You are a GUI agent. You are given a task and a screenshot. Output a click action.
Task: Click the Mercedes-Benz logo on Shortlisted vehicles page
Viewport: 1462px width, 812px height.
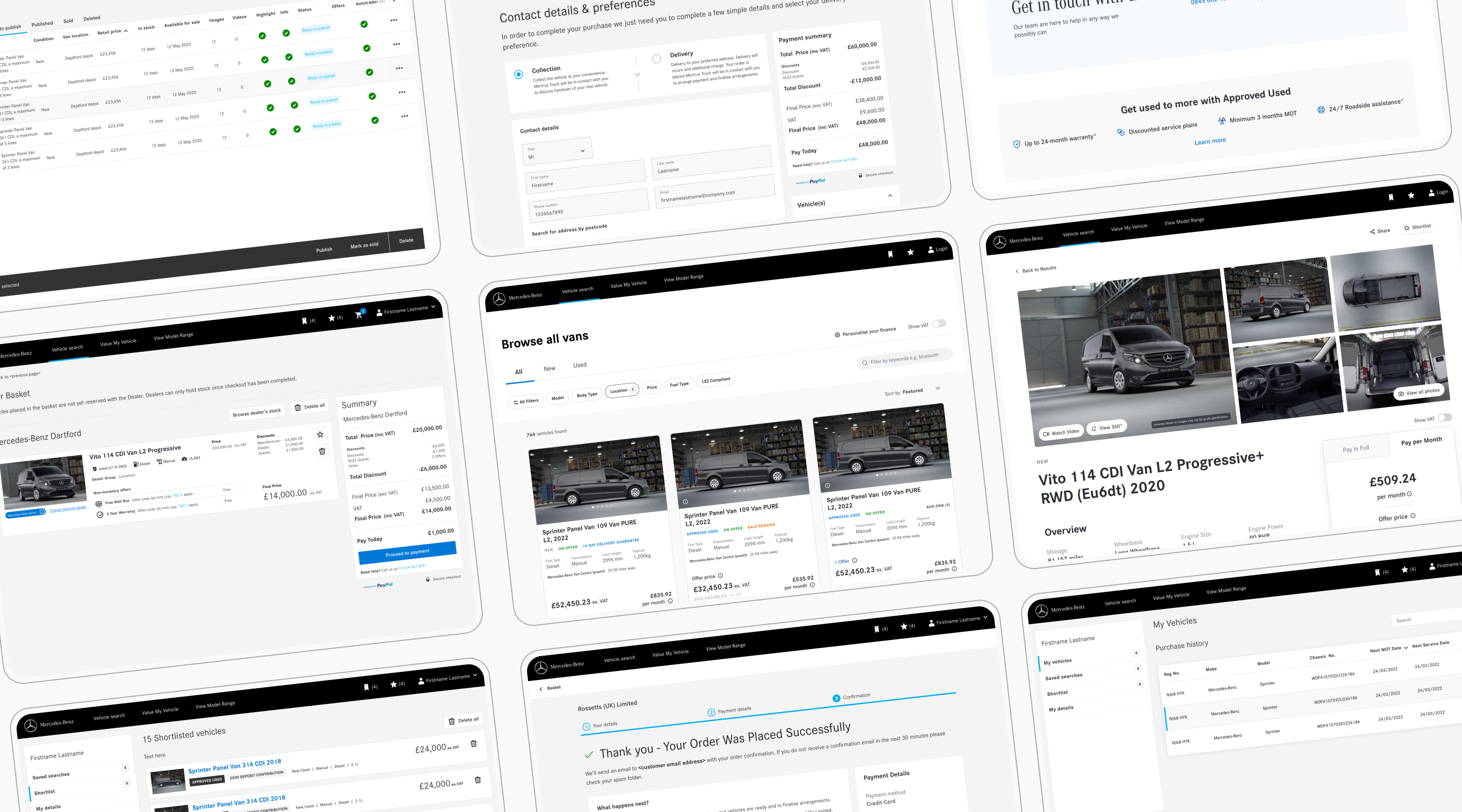30,726
